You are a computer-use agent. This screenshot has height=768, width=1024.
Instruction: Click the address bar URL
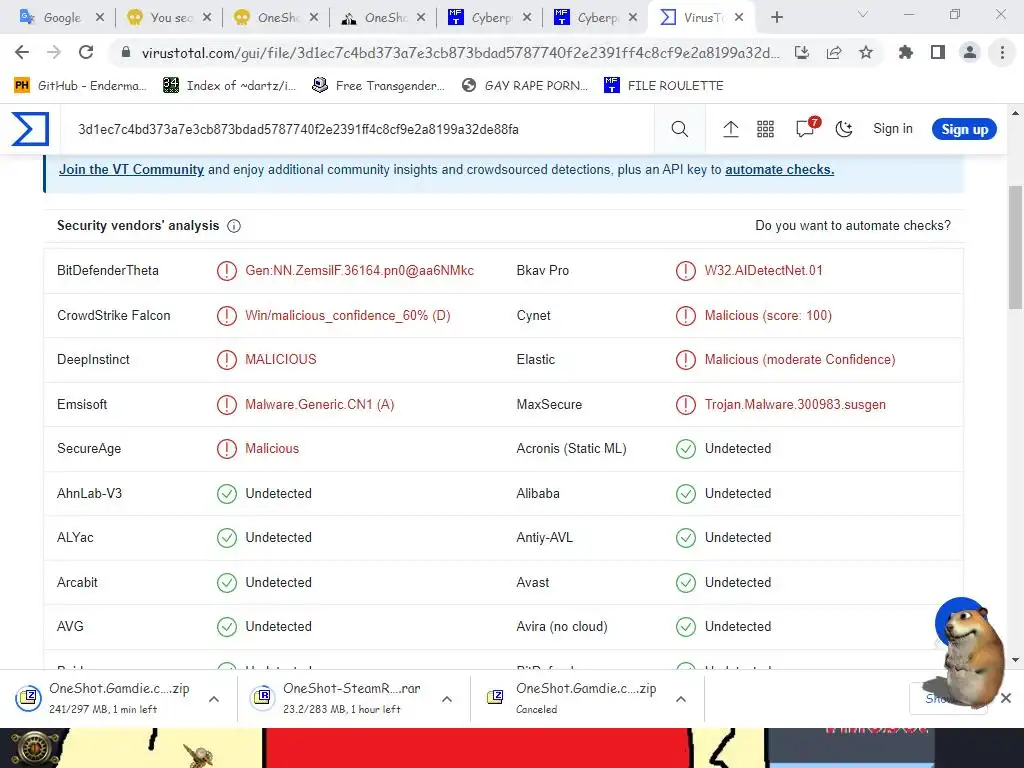pyautogui.click(x=460, y=52)
